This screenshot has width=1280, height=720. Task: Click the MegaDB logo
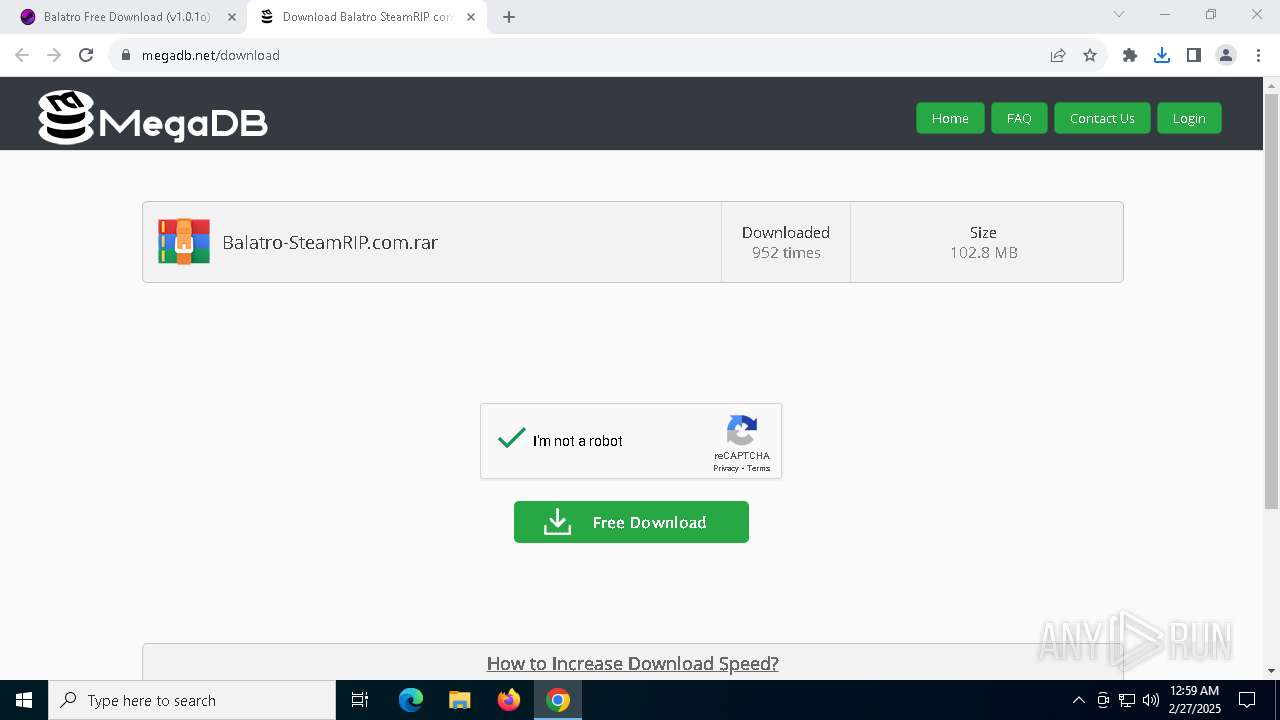(153, 118)
